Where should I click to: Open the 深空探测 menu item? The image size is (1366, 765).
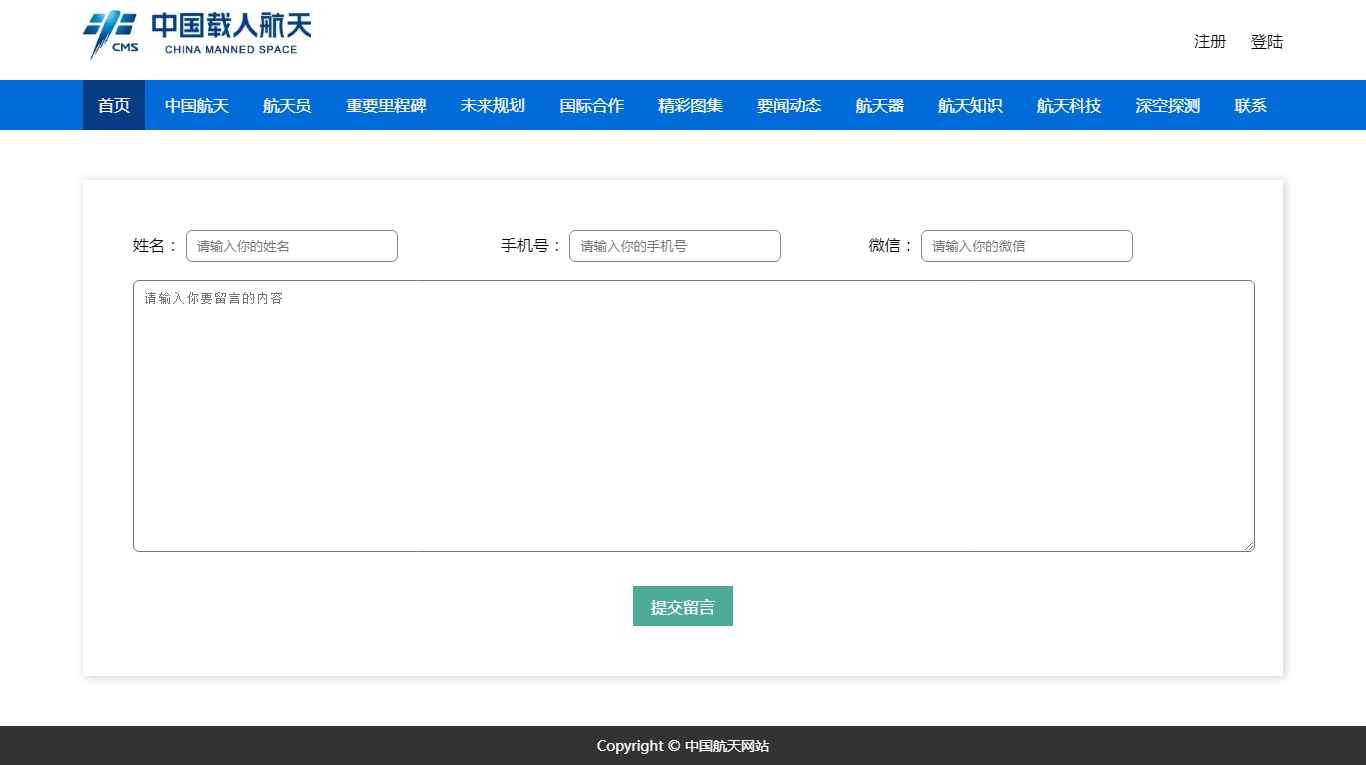pos(1167,106)
